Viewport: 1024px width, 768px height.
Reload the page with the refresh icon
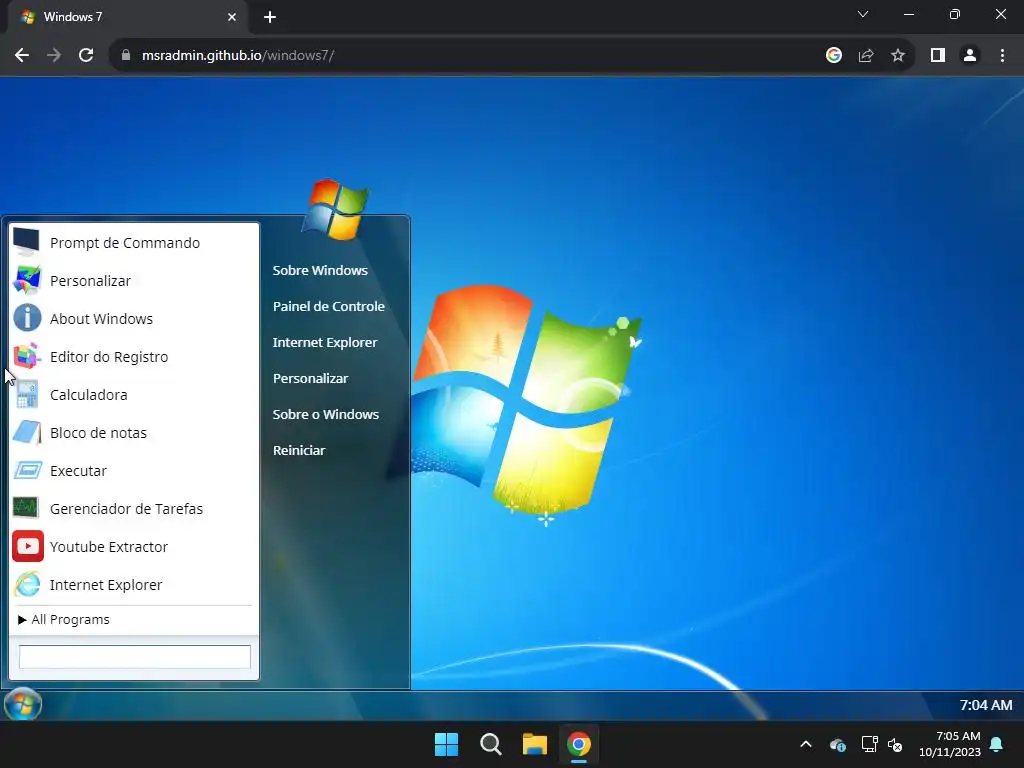point(86,55)
